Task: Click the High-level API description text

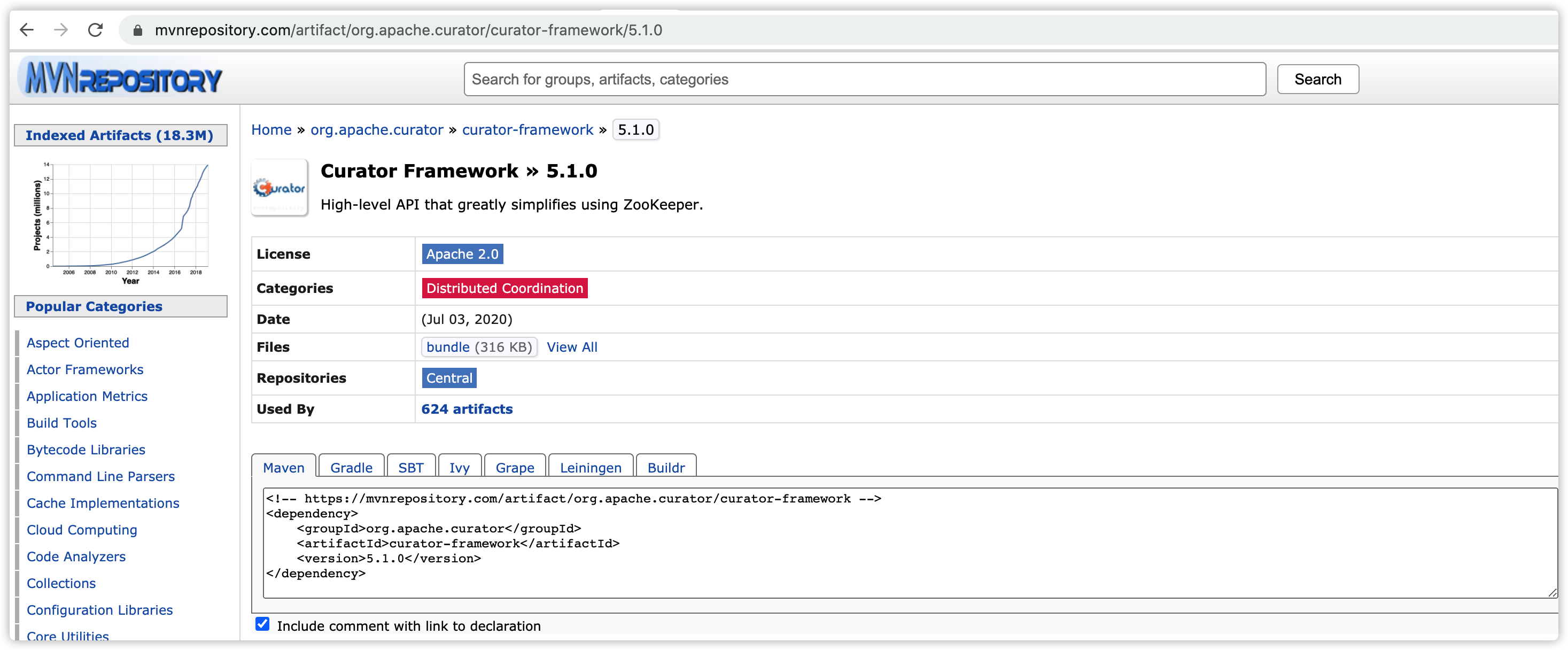Action: pyautogui.click(x=512, y=205)
